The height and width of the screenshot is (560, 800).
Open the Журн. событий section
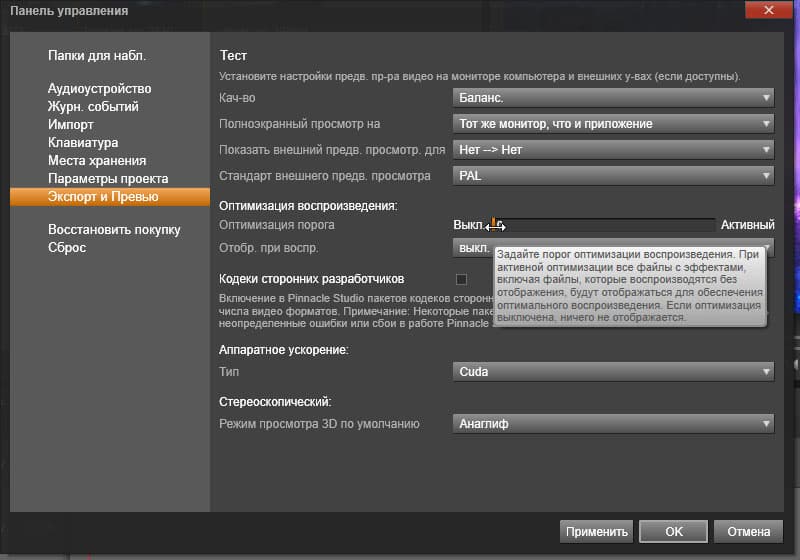(x=93, y=107)
